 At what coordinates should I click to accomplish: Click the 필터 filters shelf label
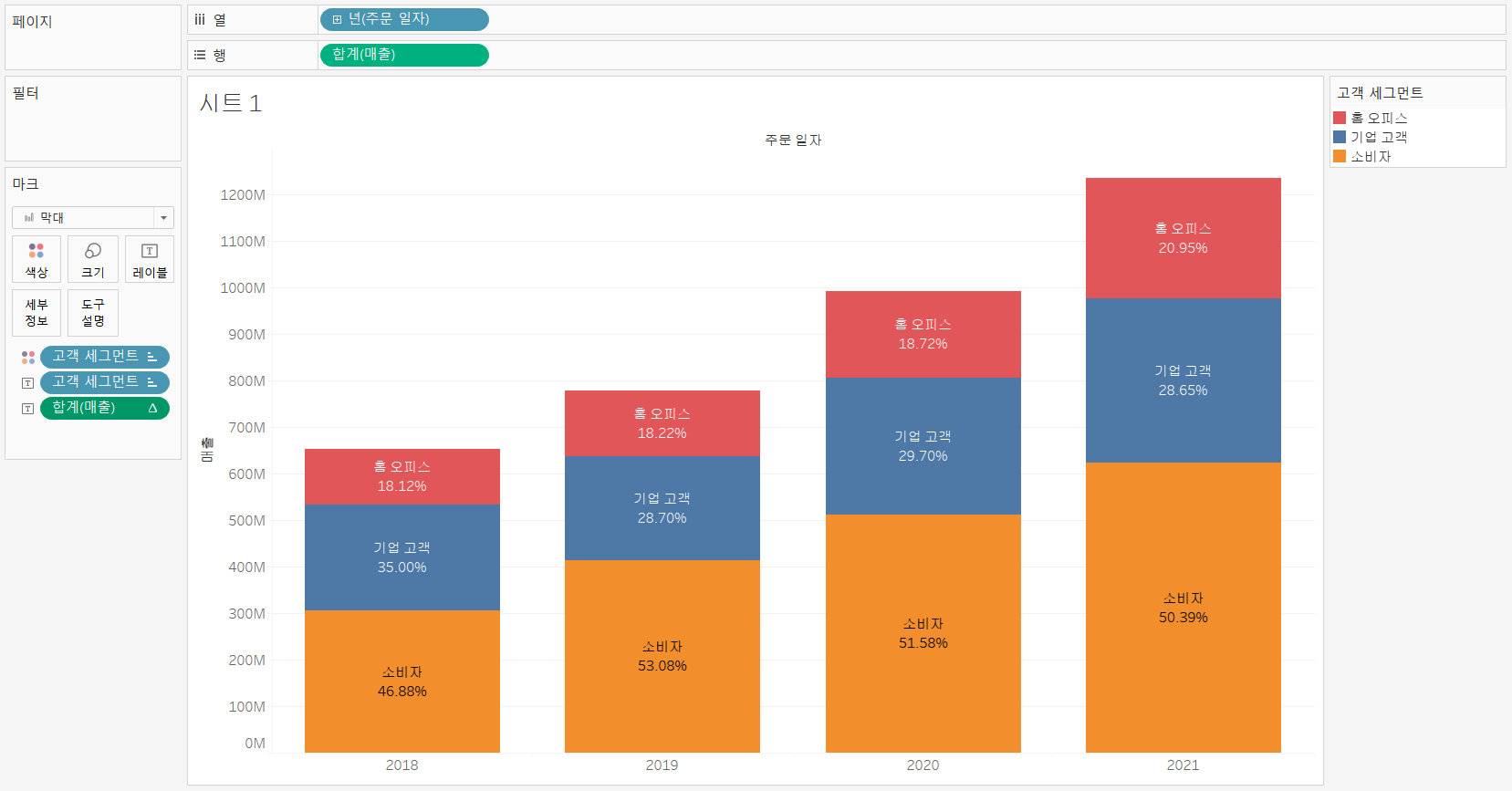click(26, 93)
